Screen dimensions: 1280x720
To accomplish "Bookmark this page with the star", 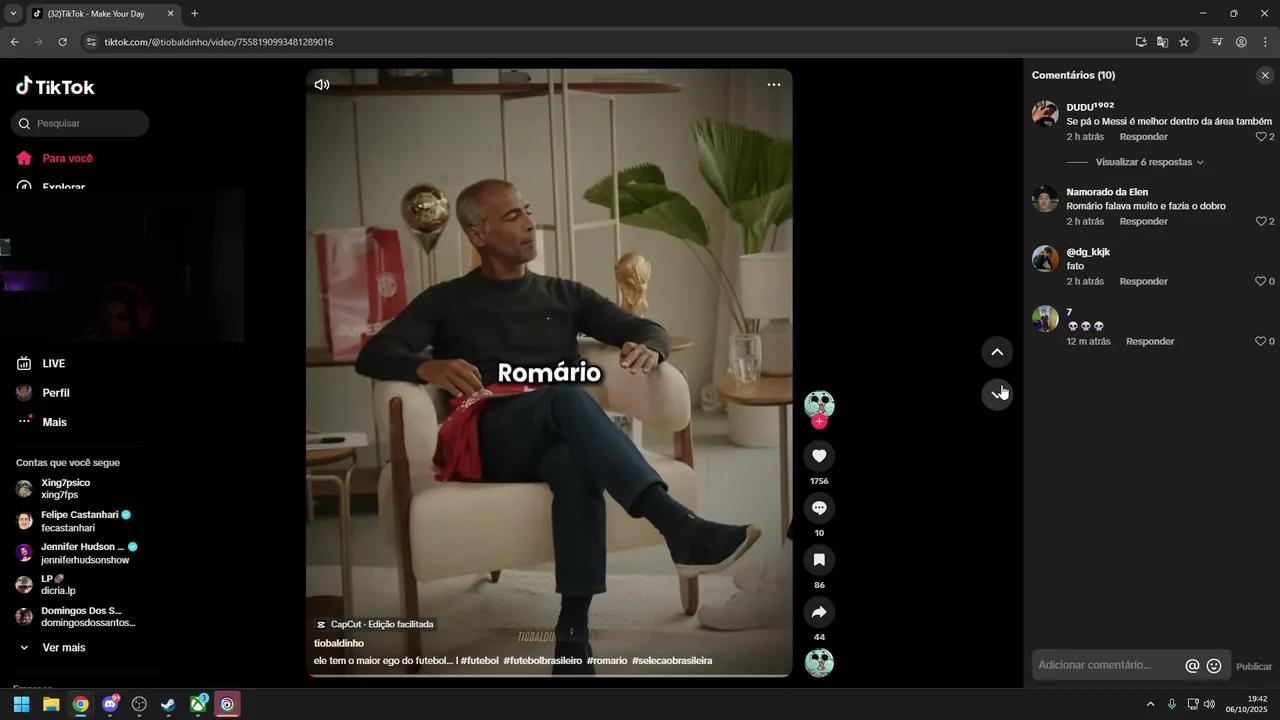I will click(1184, 42).
